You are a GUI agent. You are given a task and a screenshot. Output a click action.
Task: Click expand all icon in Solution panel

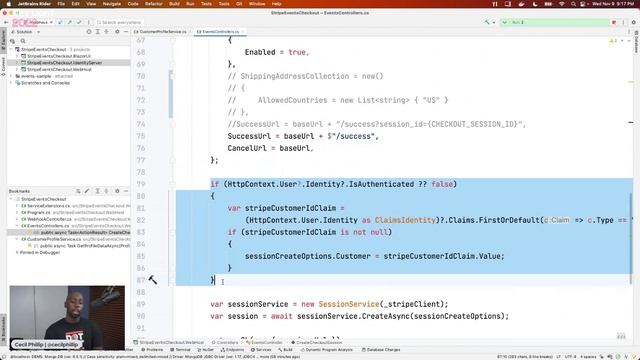tap(98, 31)
